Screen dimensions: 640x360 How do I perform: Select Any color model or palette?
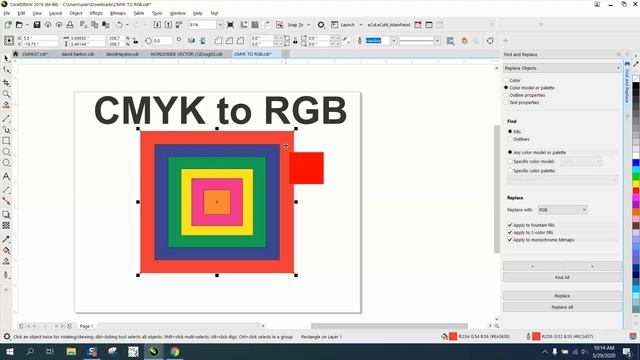[537, 152]
